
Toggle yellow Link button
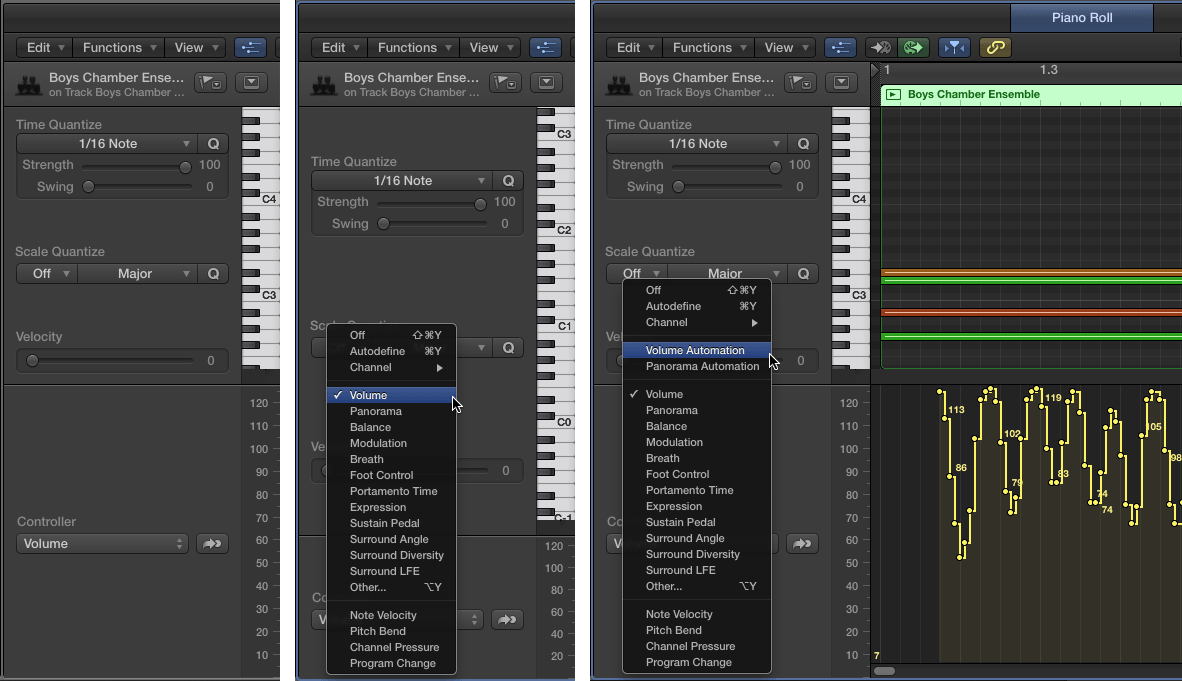(x=995, y=48)
